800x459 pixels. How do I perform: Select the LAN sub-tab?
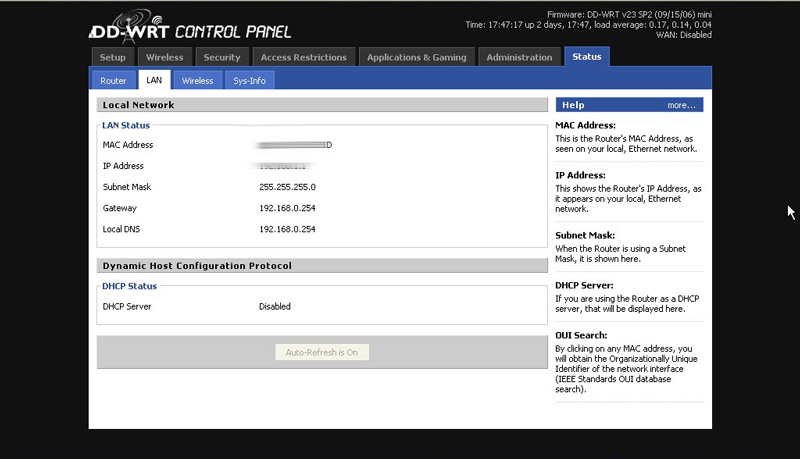click(x=154, y=80)
